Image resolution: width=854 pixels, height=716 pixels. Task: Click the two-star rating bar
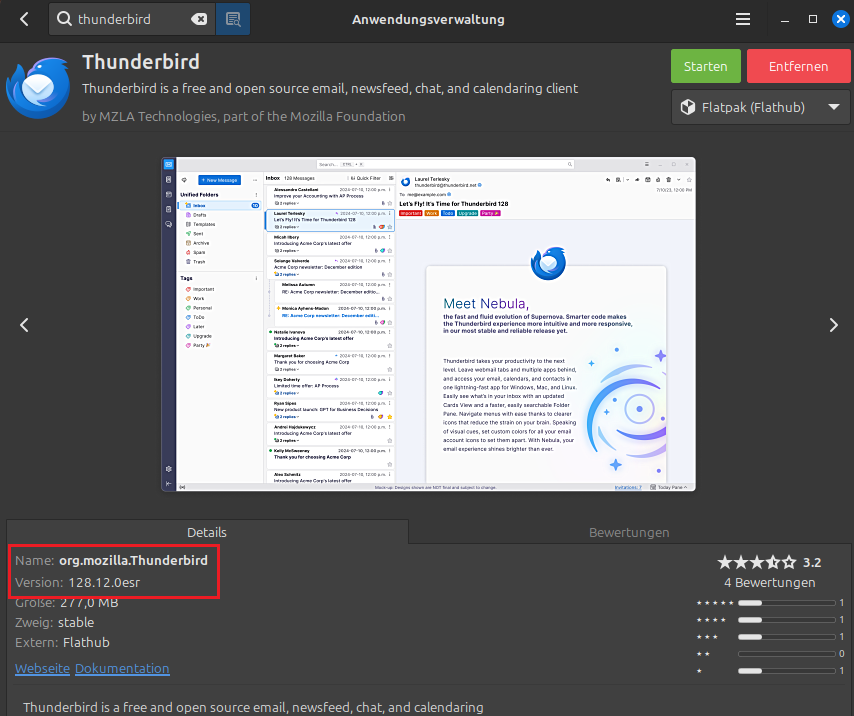pos(786,653)
